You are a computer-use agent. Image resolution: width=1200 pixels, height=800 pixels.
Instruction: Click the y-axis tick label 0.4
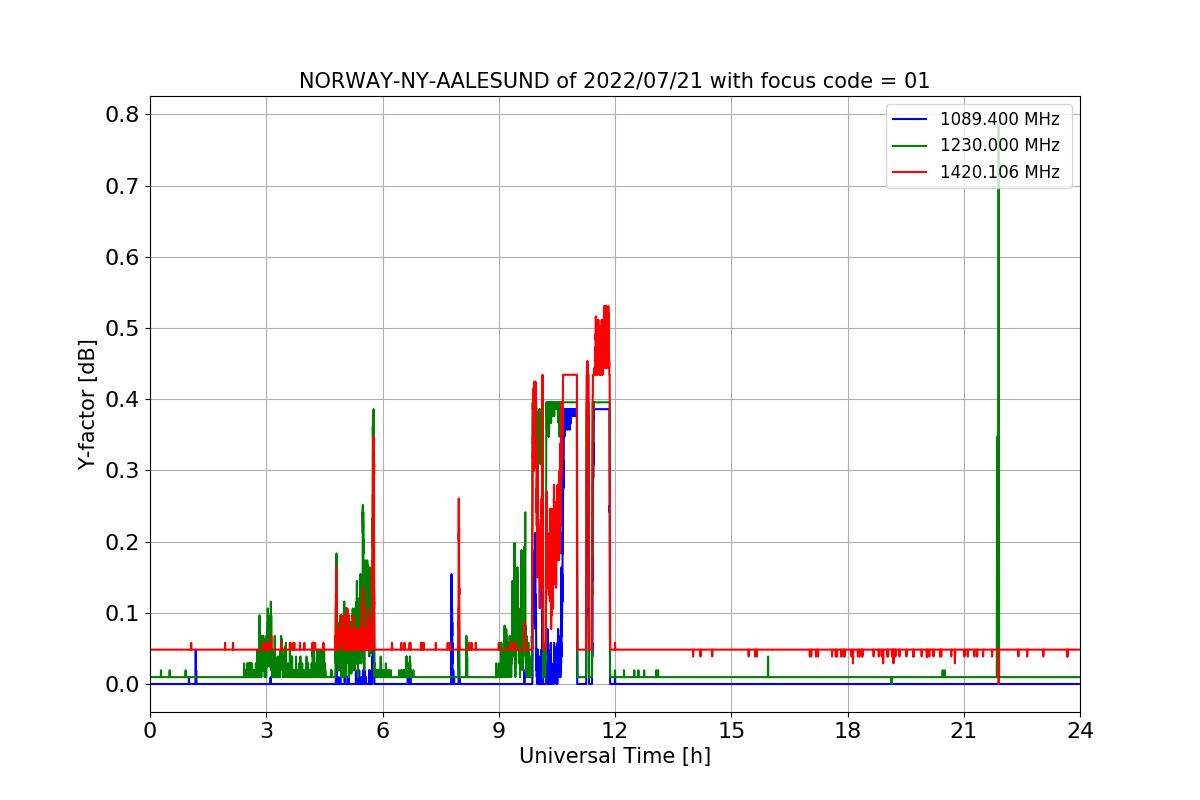pos(123,400)
